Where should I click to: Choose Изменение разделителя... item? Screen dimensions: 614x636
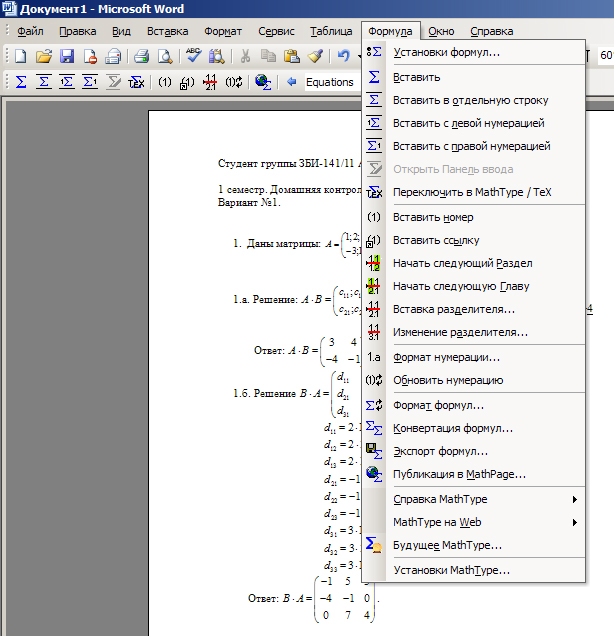(x=475, y=332)
